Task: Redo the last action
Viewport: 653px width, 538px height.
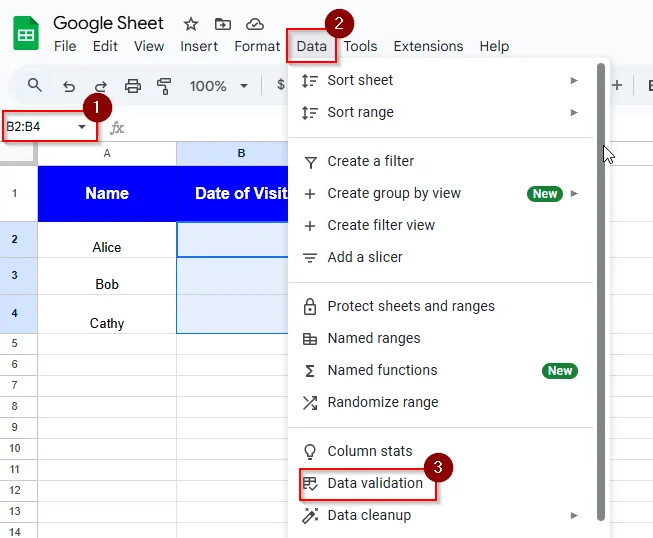Action: pyautogui.click(x=100, y=86)
